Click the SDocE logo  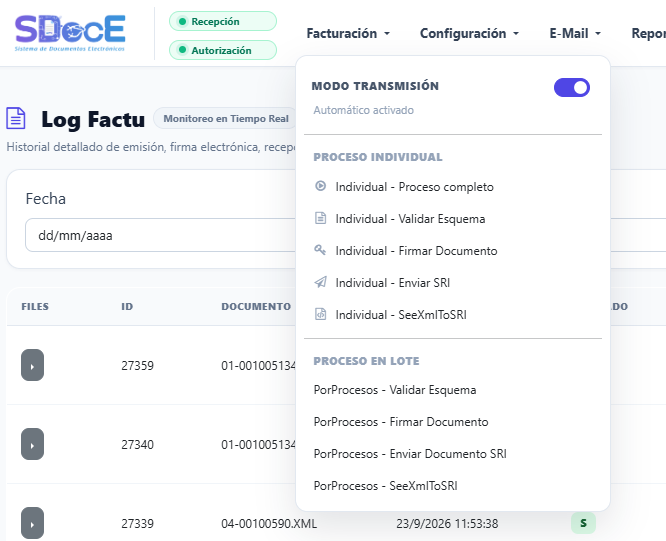click(70, 33)
